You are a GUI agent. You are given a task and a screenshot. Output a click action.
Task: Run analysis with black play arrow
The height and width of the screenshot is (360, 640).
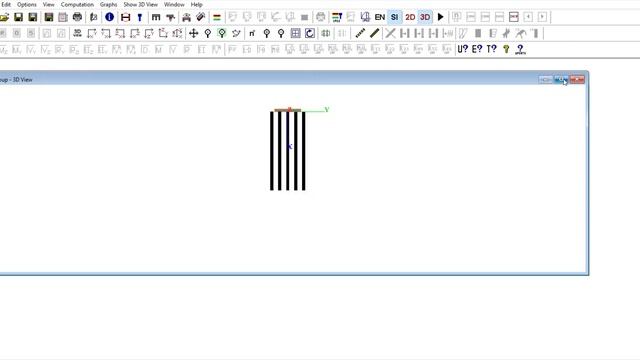(x=440, y=17)
